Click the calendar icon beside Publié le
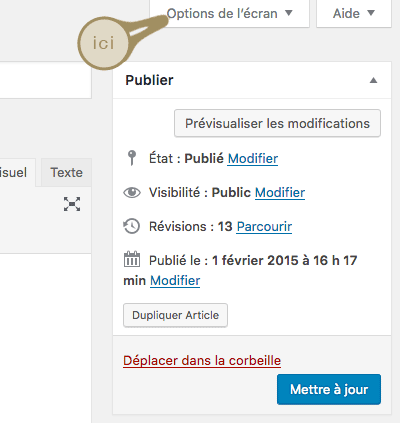This screenshot has width=400, height=423. pos(132,259)
